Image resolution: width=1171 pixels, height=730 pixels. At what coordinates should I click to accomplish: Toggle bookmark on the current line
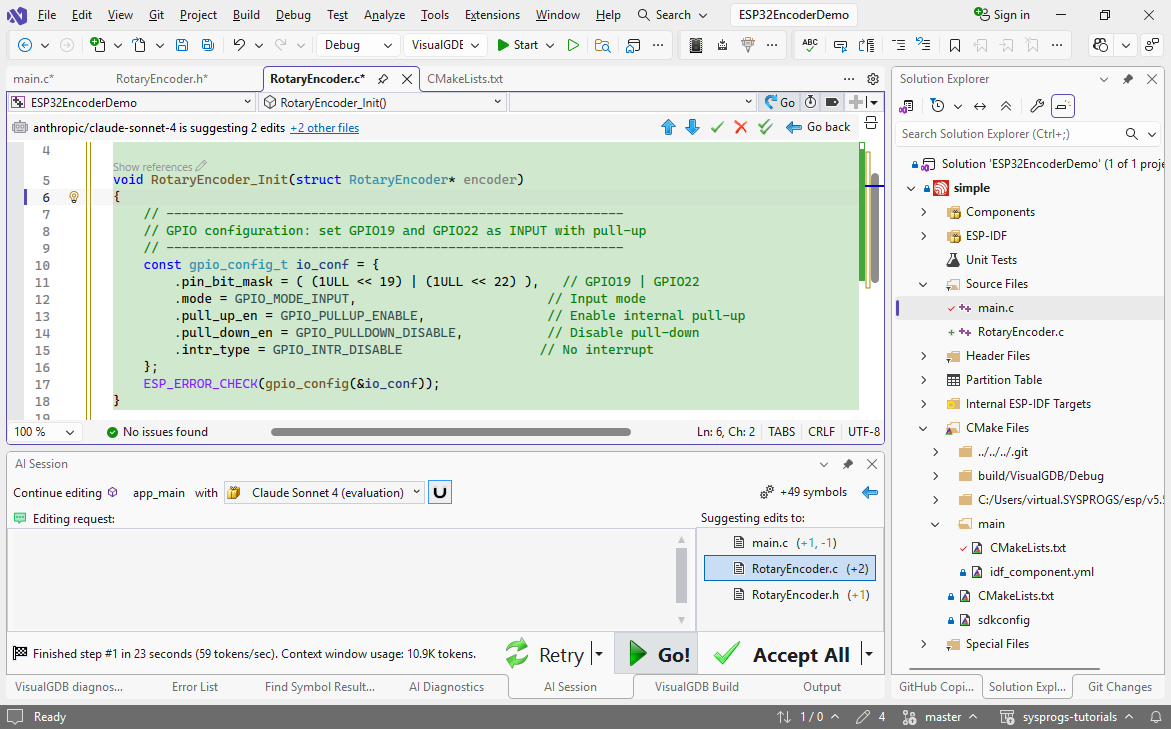[x=955, y=45]
